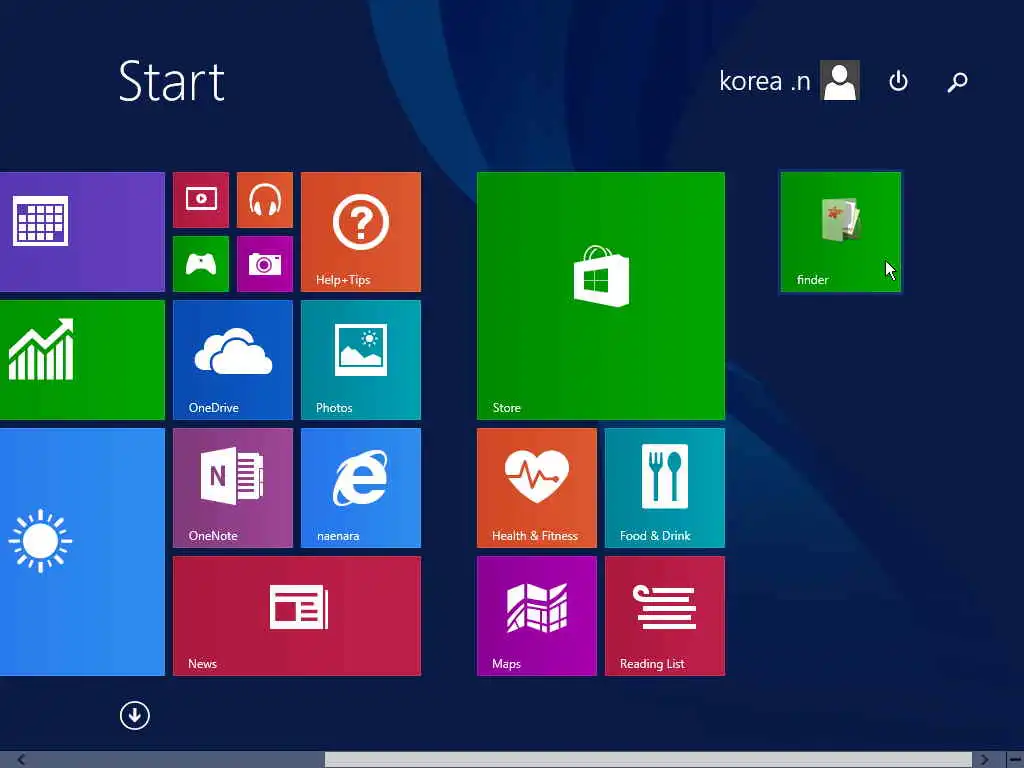Click the horizontal scrollbar left arrow
Screen dimensions: 1024x768
pos(21,760)
